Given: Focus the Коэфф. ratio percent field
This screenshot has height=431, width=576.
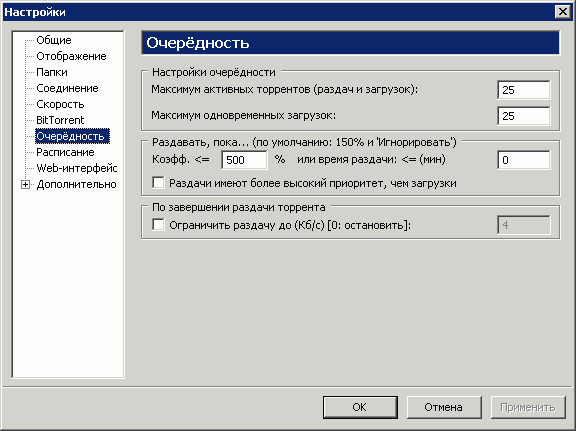Looking at the screenshot, I should pos(244,160).
